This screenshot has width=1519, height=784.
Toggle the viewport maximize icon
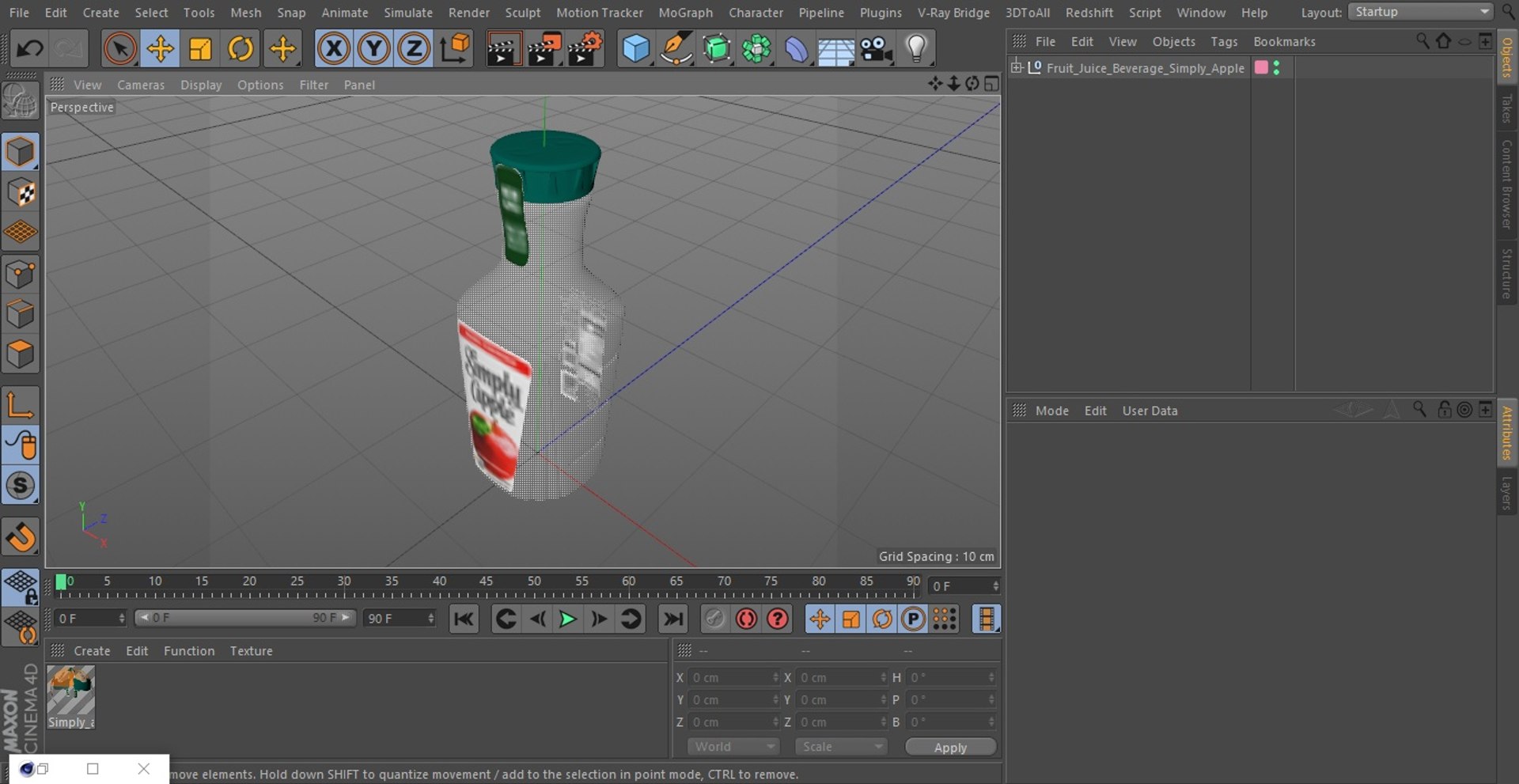click(991, 84)
